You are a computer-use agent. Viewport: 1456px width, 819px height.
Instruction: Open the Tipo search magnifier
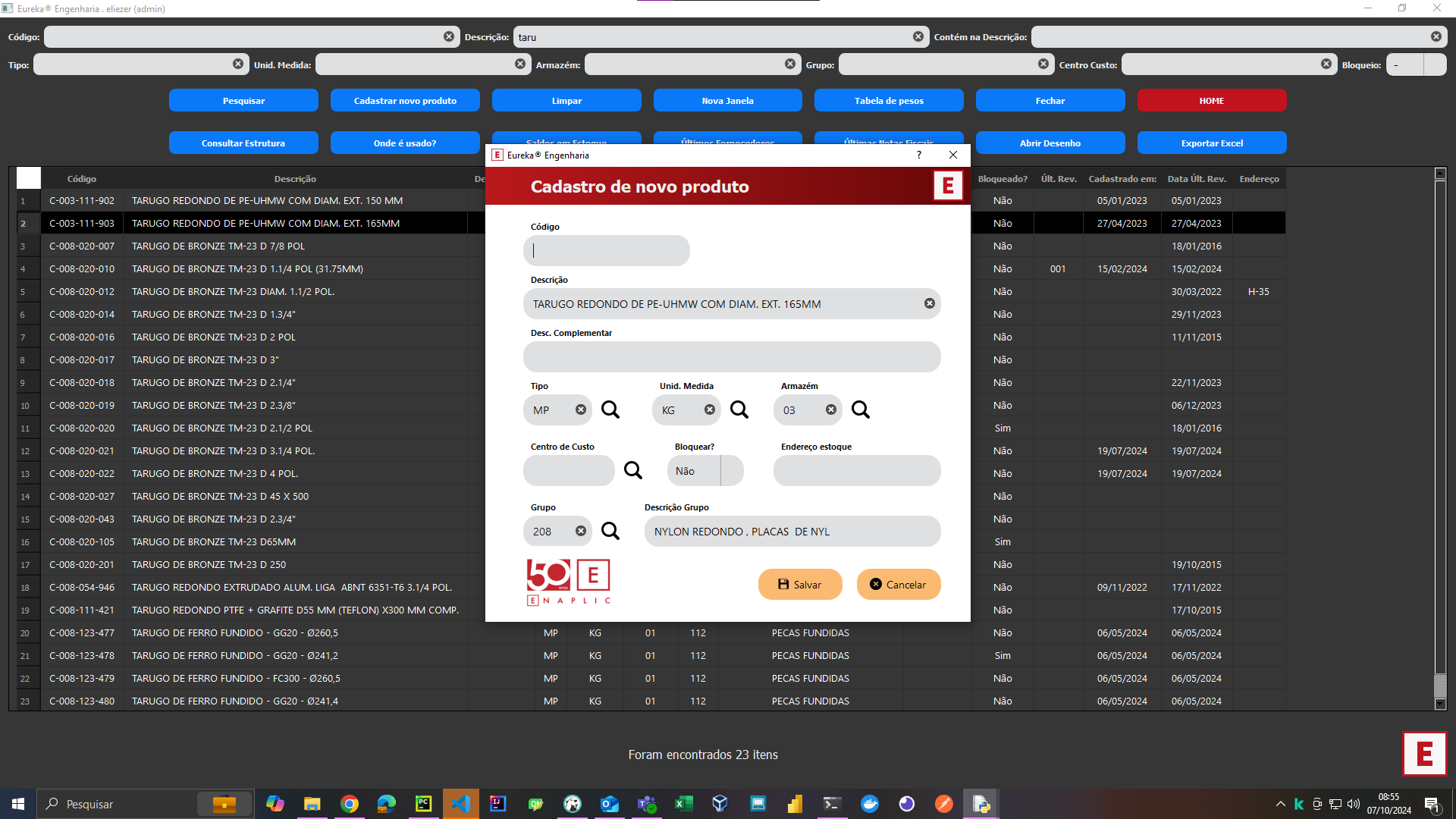coord(610,410)
